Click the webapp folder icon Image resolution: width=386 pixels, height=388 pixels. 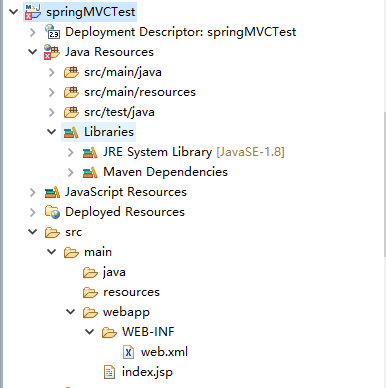click(x=90, y=312)
